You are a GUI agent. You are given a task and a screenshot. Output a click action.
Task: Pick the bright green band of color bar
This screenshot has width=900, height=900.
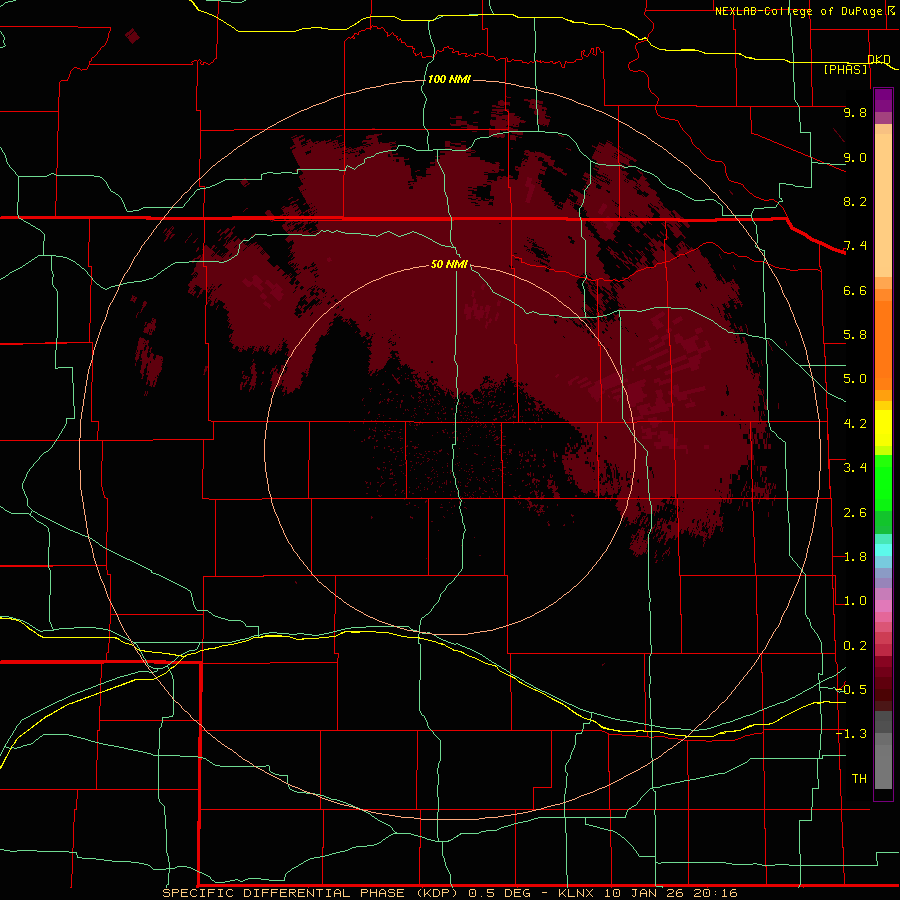click(883, 482)
